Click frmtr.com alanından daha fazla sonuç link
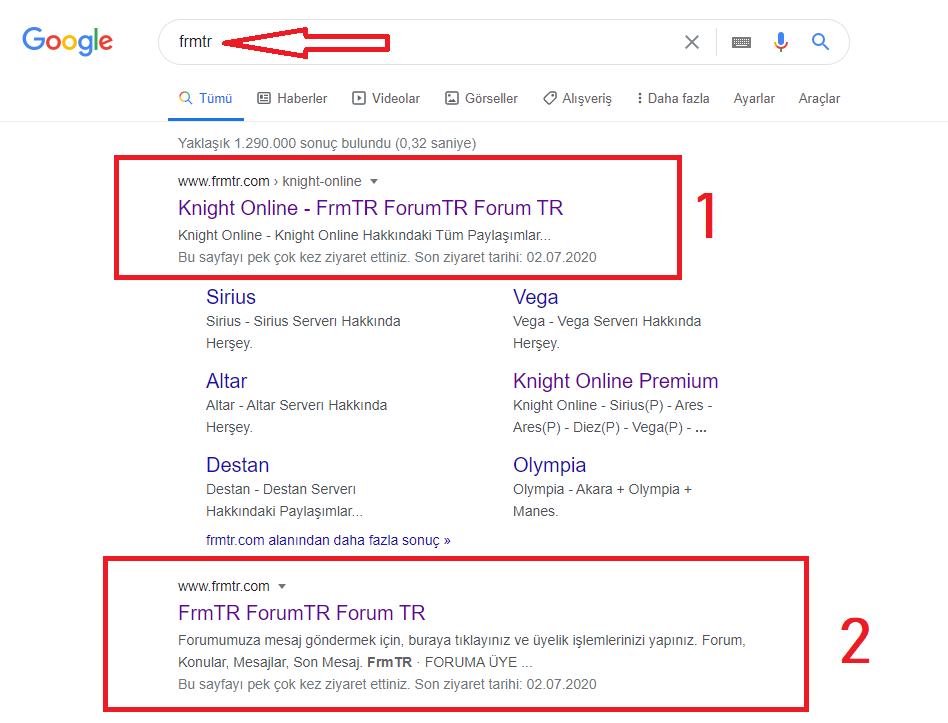 (328, 540)
